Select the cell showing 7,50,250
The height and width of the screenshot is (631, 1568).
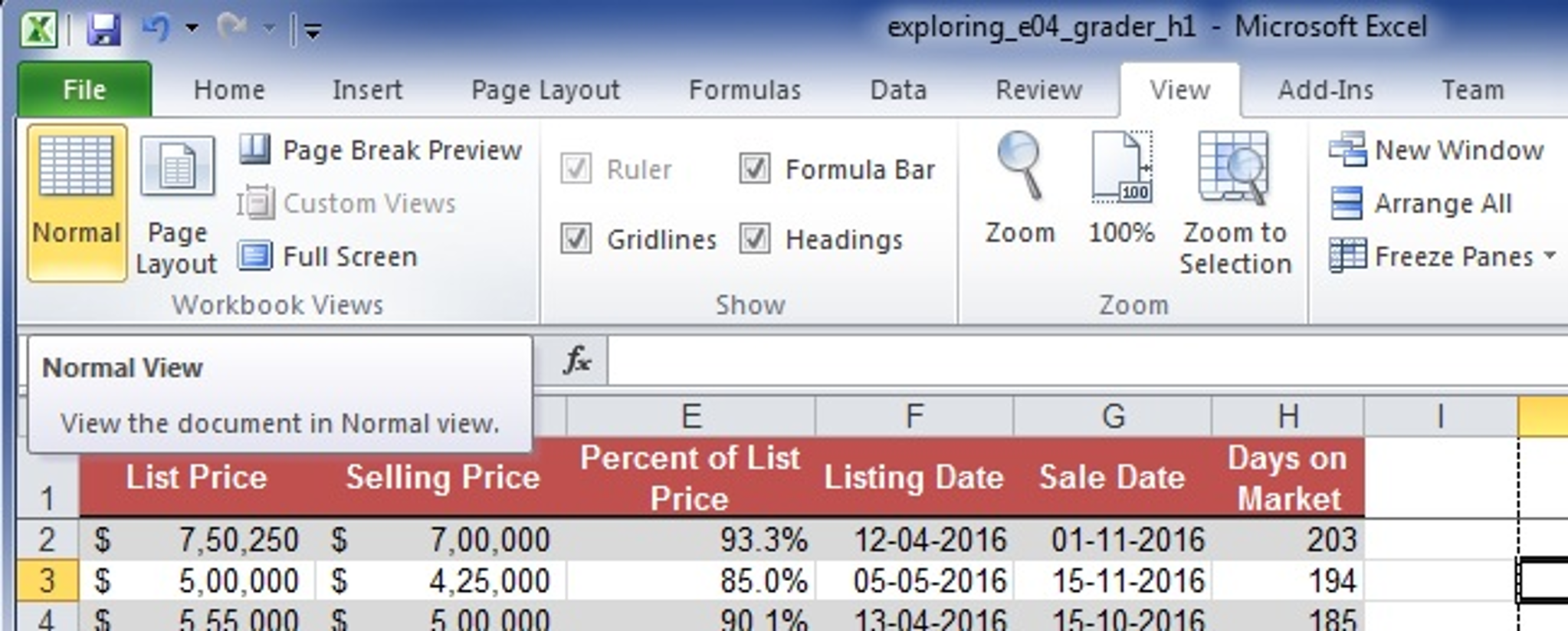click(x=196, y=539)
